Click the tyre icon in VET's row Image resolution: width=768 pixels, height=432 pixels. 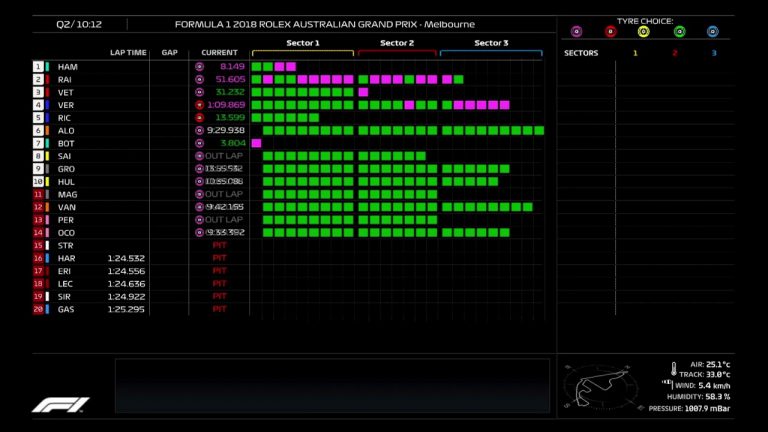[199, 92]
